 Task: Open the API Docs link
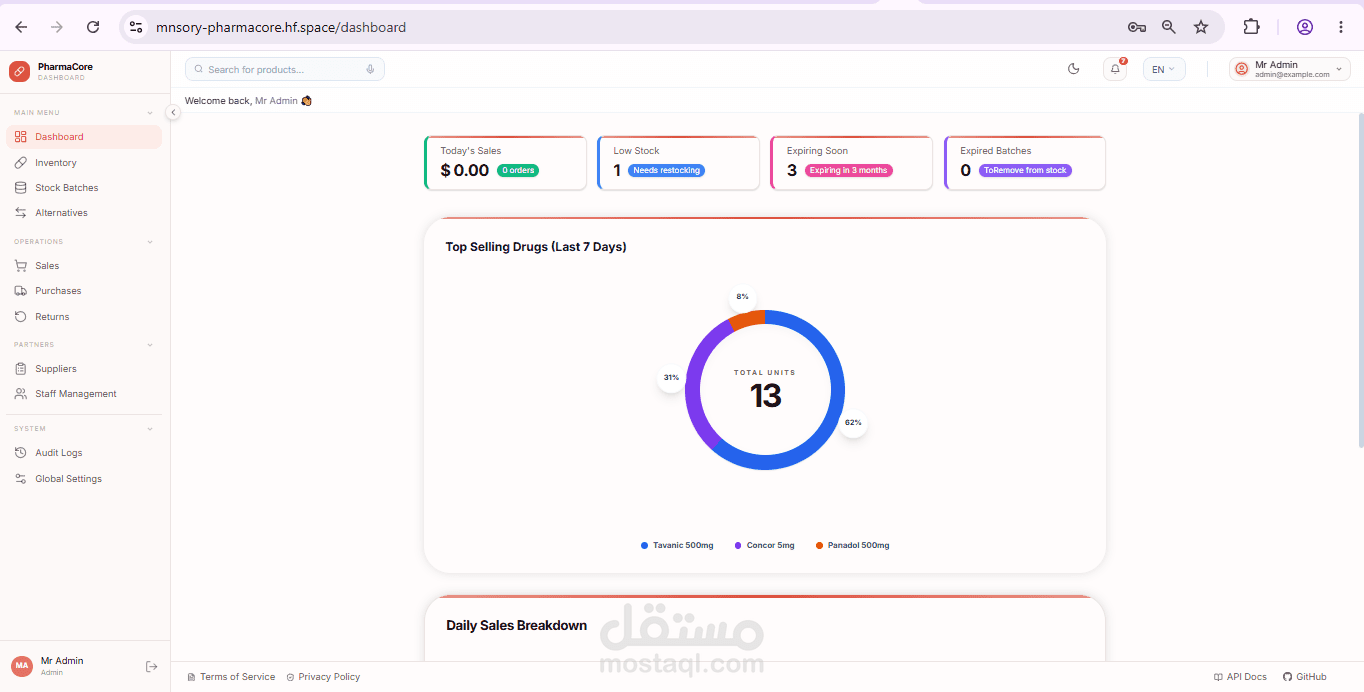click(1240, 677)
